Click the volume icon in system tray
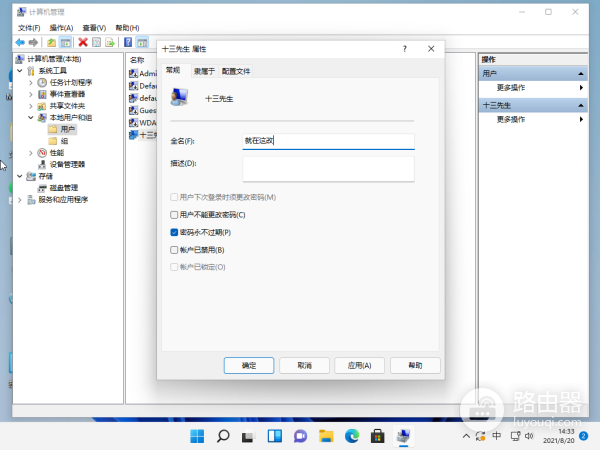Screen dimensions: 600x450 coord(530,436)
